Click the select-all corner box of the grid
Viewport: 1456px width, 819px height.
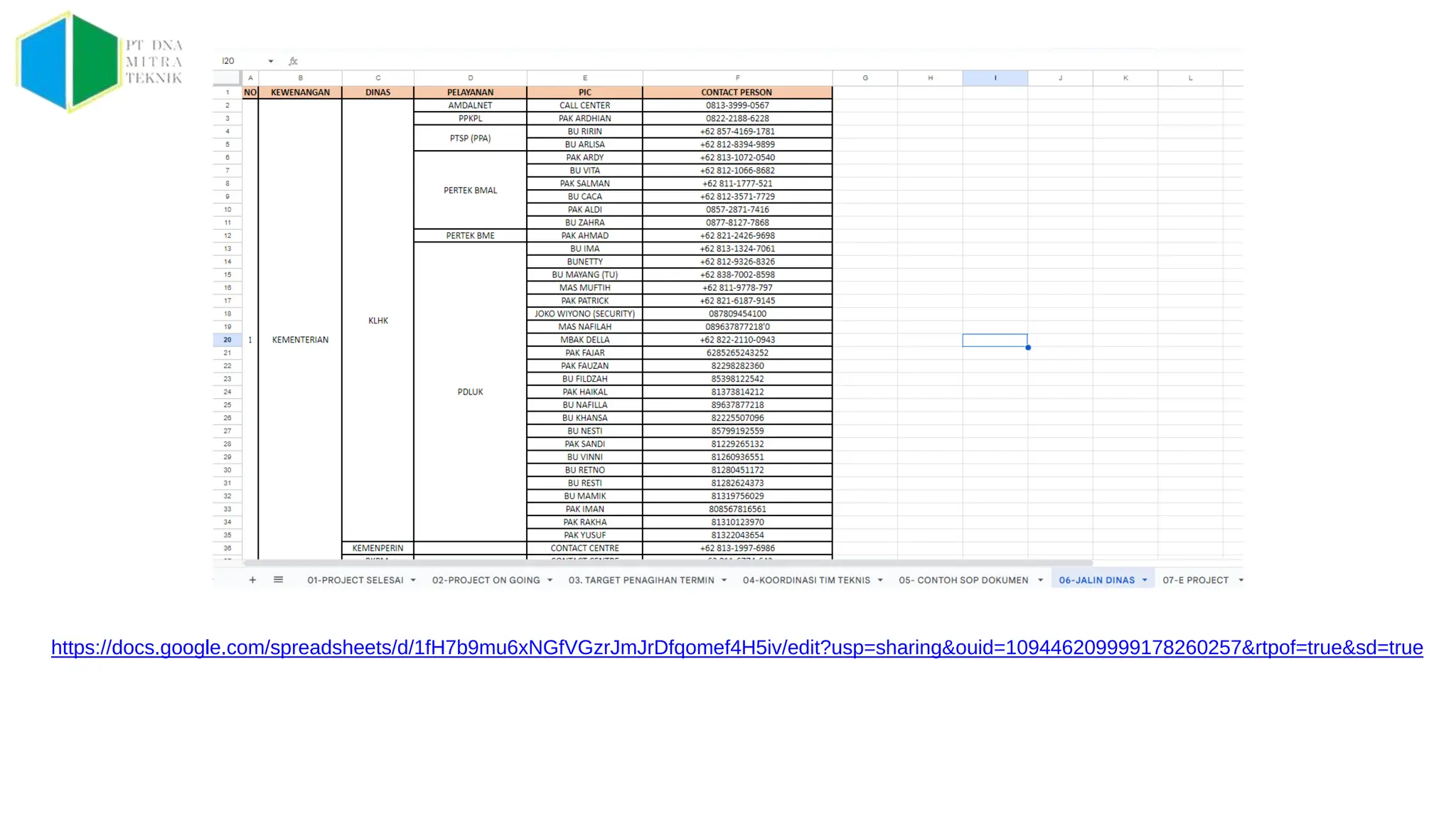click(227, 78)
